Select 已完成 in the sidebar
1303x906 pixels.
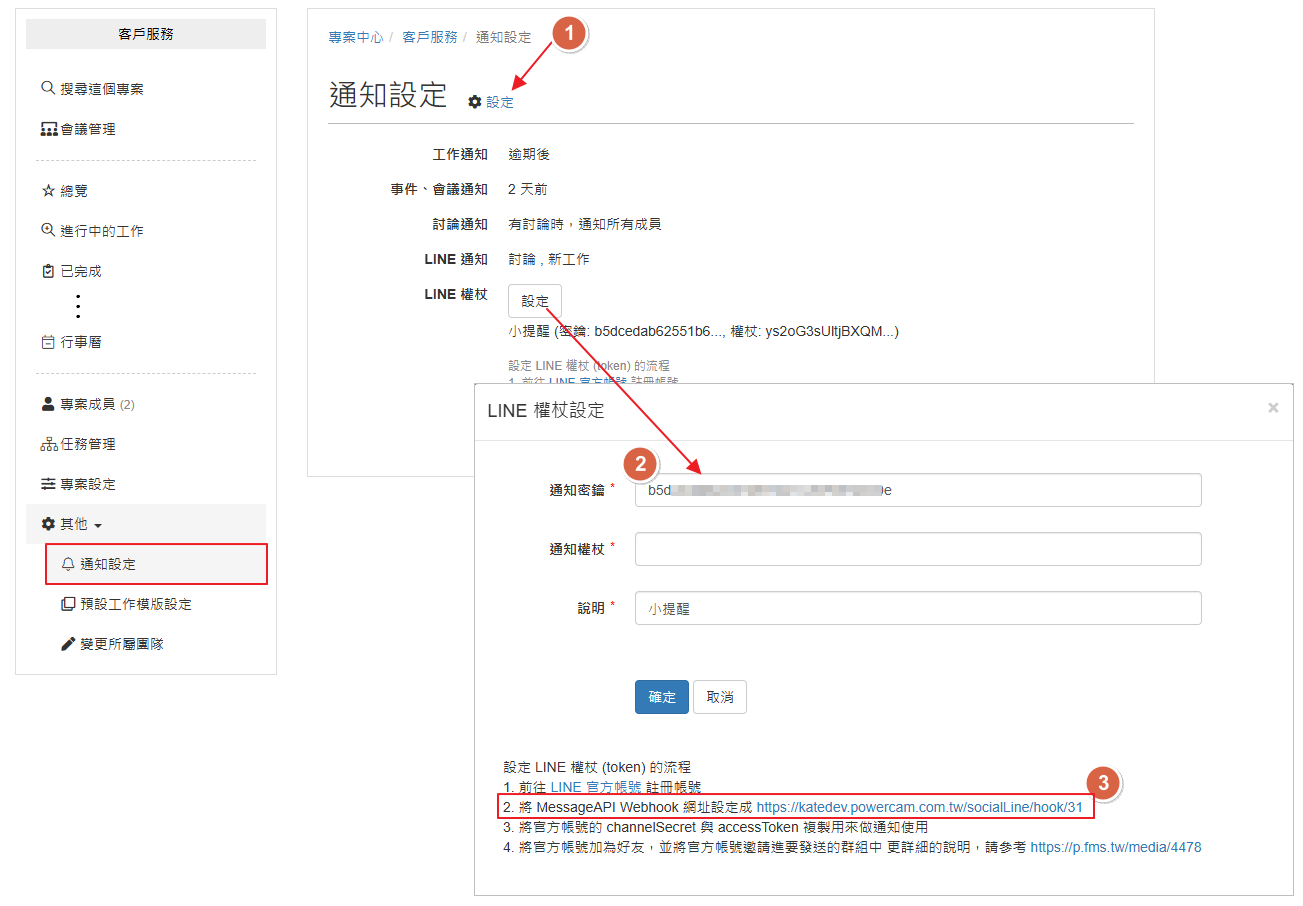pyautogui.click(x=81, y=271)
